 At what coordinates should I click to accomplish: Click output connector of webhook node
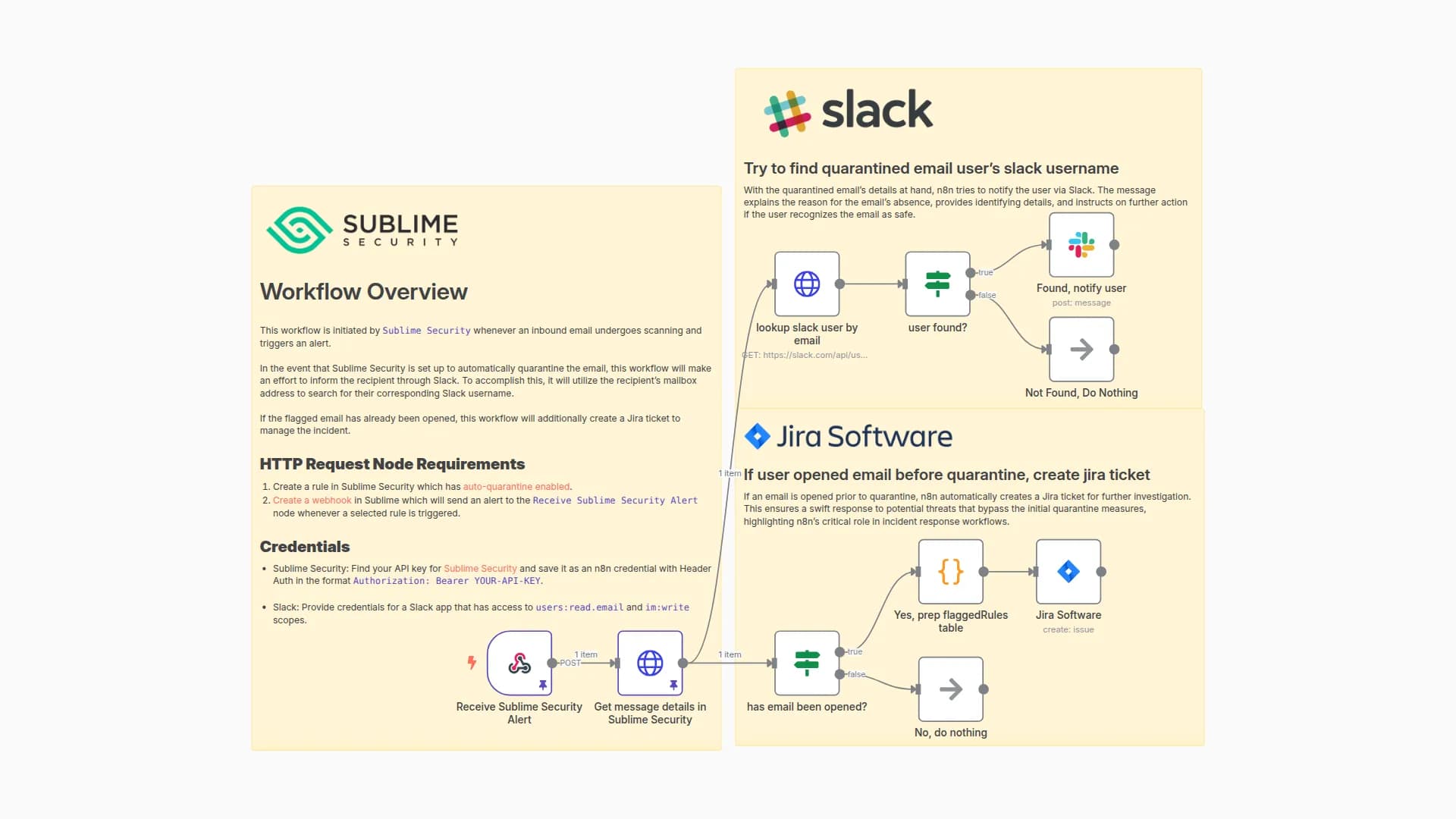pos(552,663)
